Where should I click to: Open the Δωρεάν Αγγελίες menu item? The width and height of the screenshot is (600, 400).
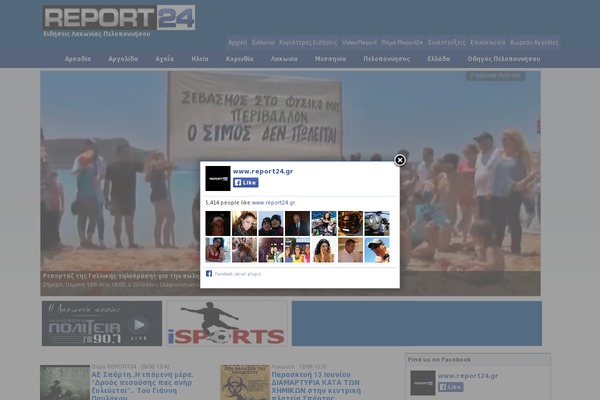(x=534, y=42)
